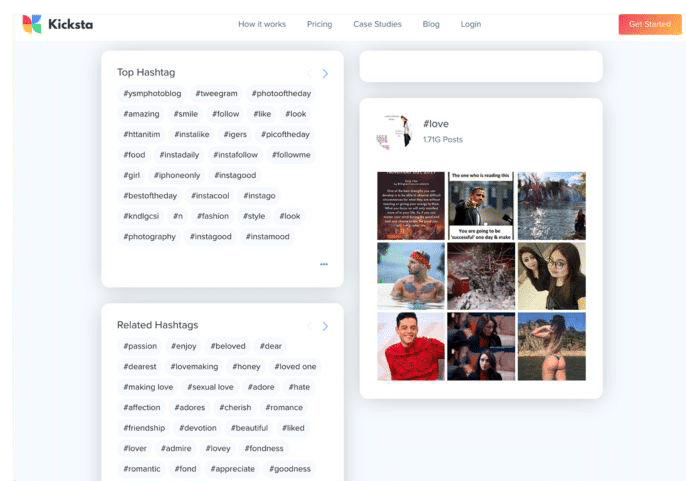Pick the #beautiful hashtag
This screenshot has height=494, width=700.
(x=249, y=428)
